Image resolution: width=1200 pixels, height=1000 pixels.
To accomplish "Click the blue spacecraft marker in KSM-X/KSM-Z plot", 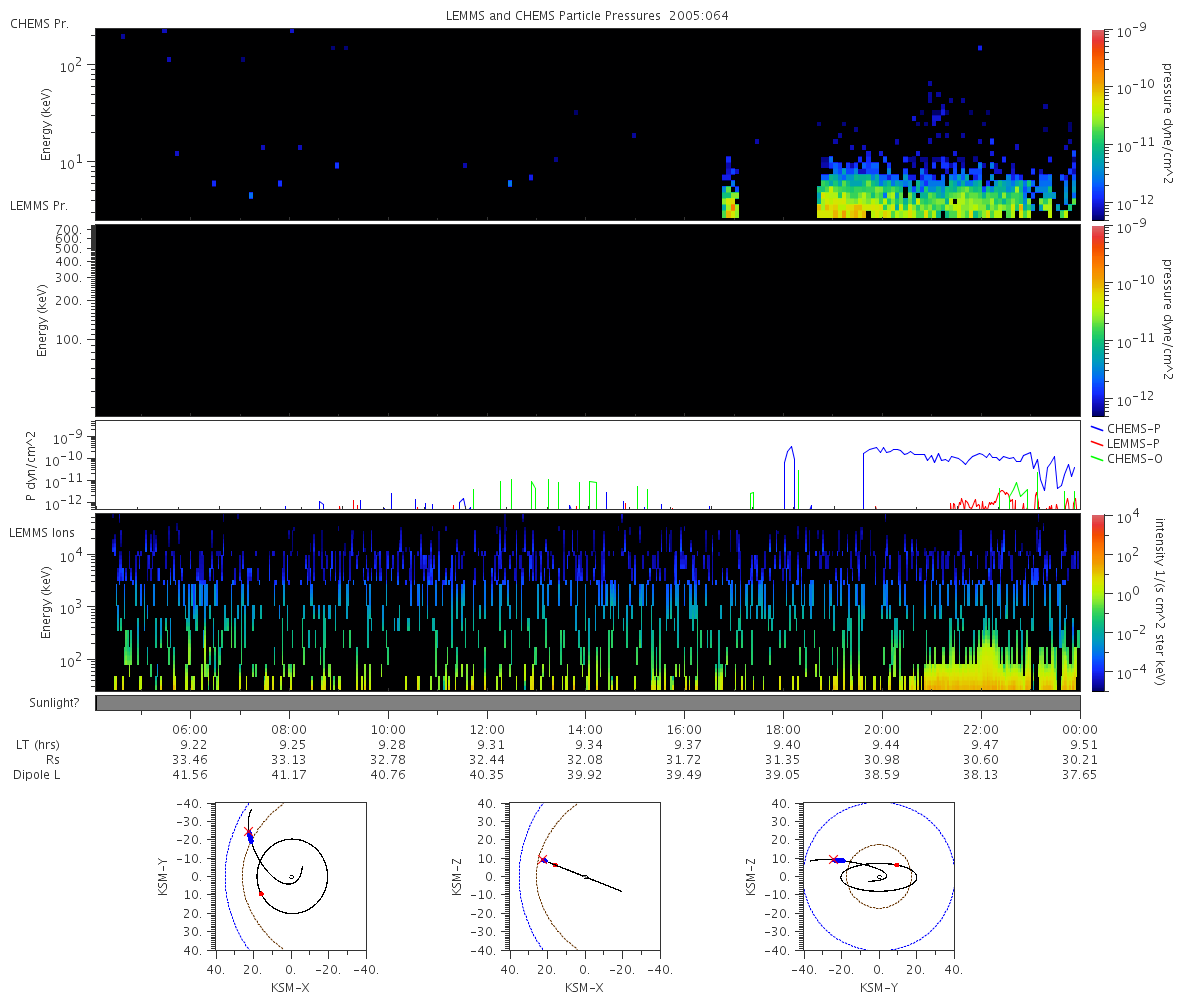I will click(x=544, y=859).
